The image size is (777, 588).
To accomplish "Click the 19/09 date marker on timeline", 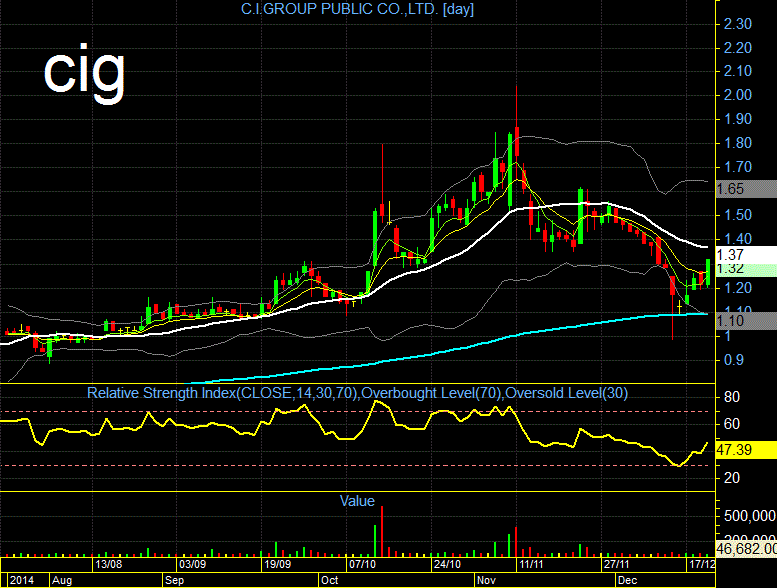I will [x=278, y=564].
